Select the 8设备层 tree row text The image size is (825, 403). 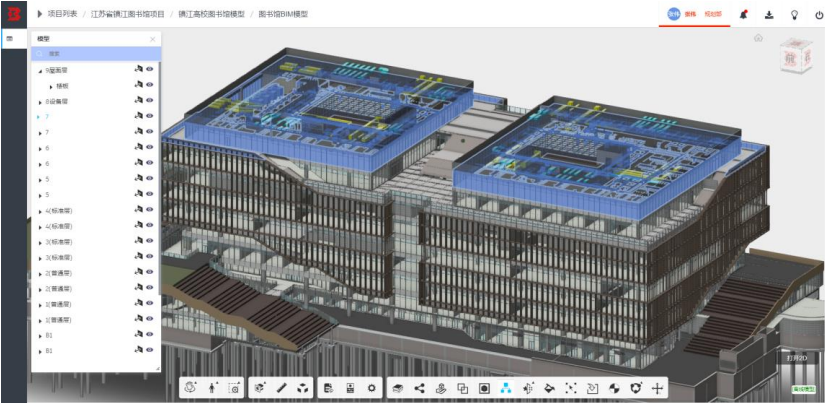click(56, 101)
